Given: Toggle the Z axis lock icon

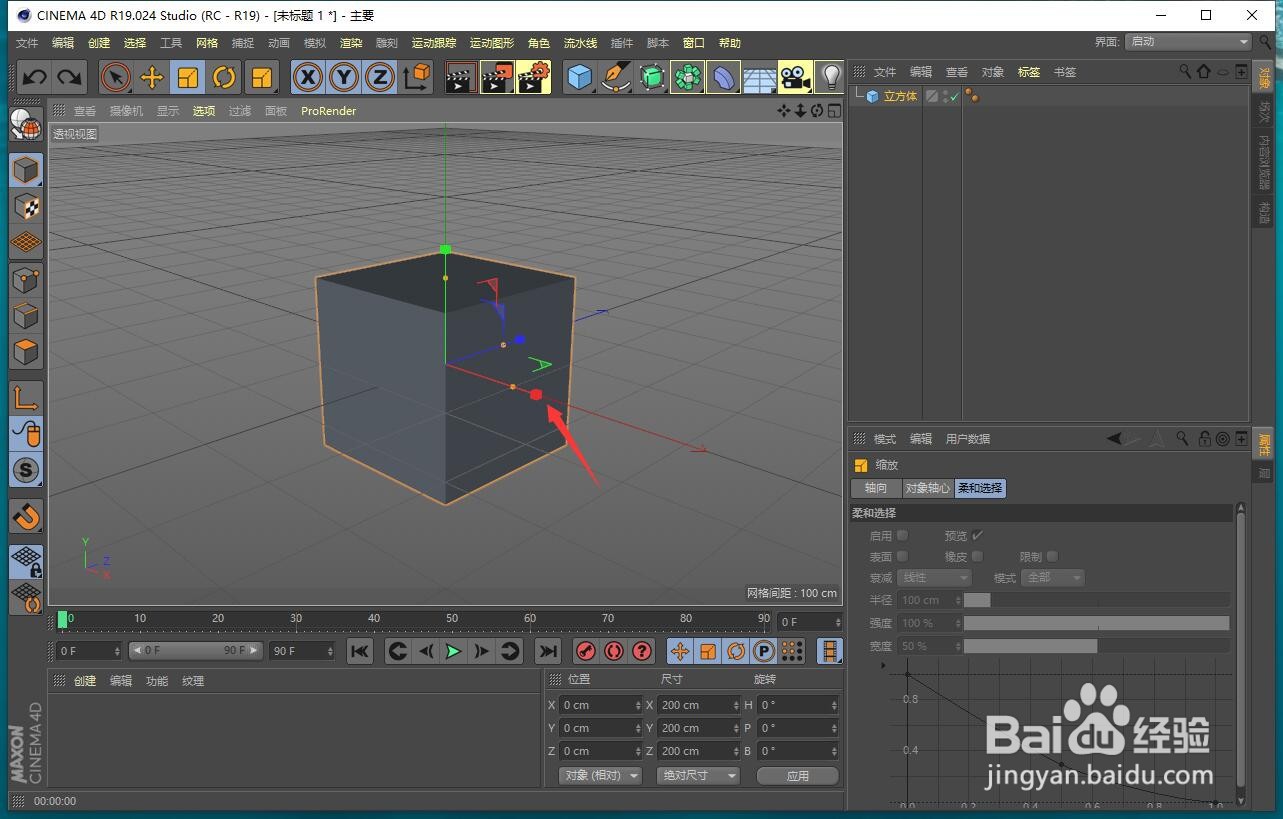Looking at the screenshot, I should [379, 77].
